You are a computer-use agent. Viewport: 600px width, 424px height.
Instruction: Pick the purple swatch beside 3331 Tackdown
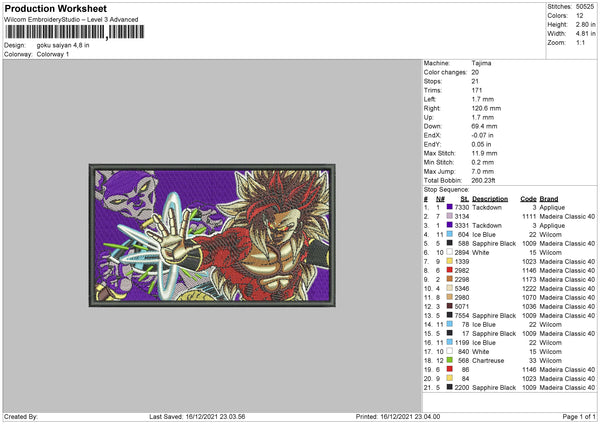(450, 225)
